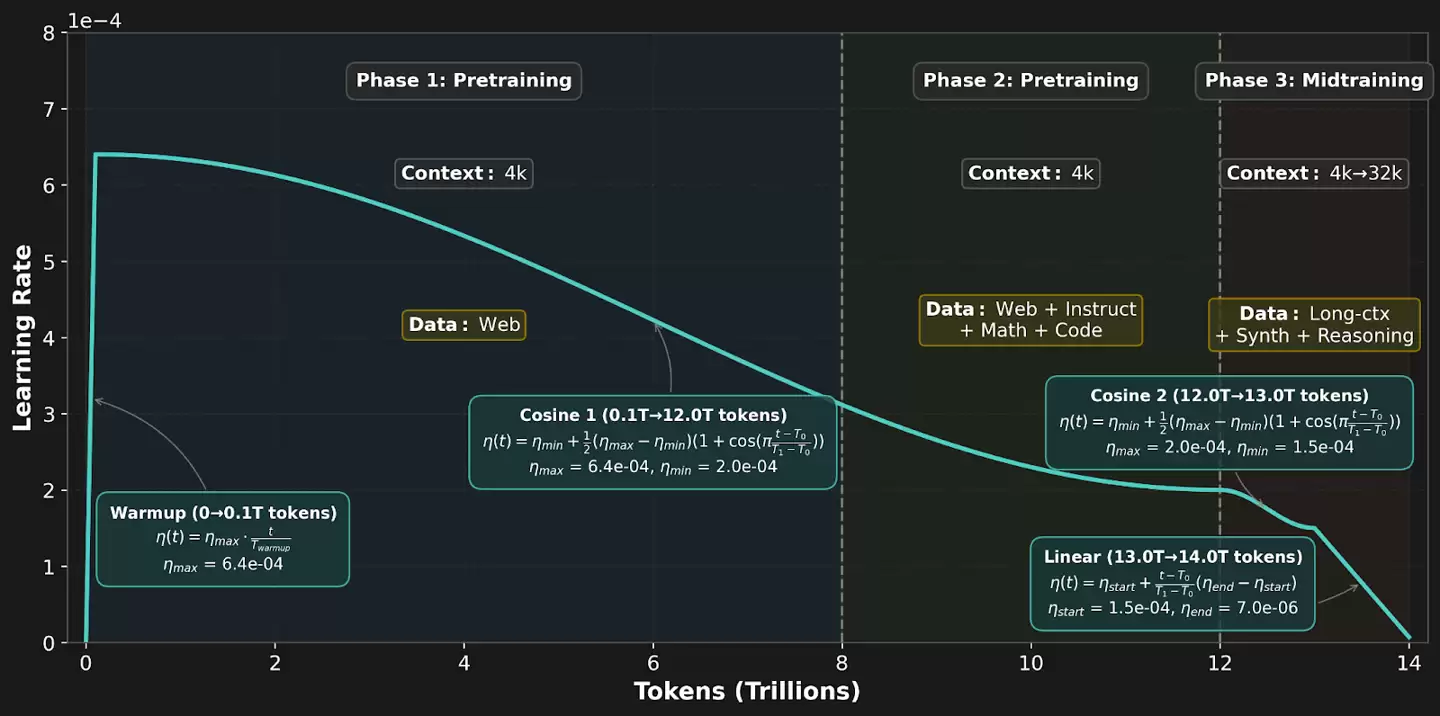Select the Data: Web label
The image size is (1440, 716).
(x=464, y=324)
